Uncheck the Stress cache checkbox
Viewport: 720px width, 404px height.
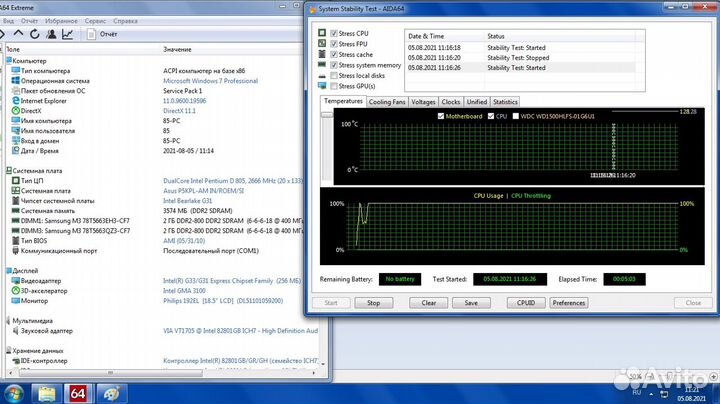(x=334, y=55)
